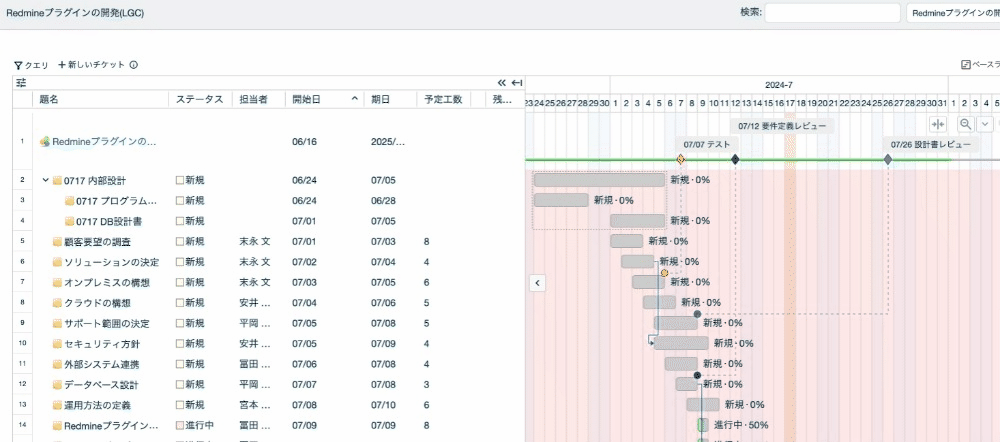Screen dimensions: 1000x442
Task: Click status square of データベース設計 row
Action: pyautogui.click(x=180, y=385)
